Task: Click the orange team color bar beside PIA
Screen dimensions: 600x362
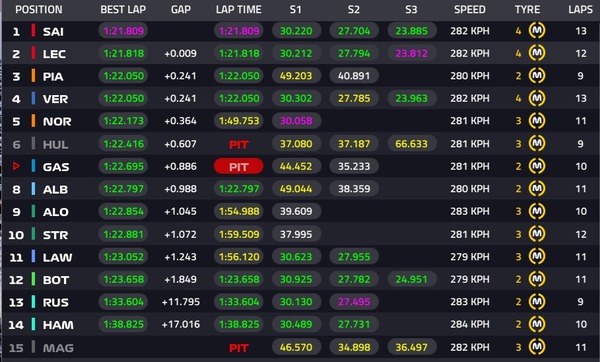Action: [x=33, y=76]
